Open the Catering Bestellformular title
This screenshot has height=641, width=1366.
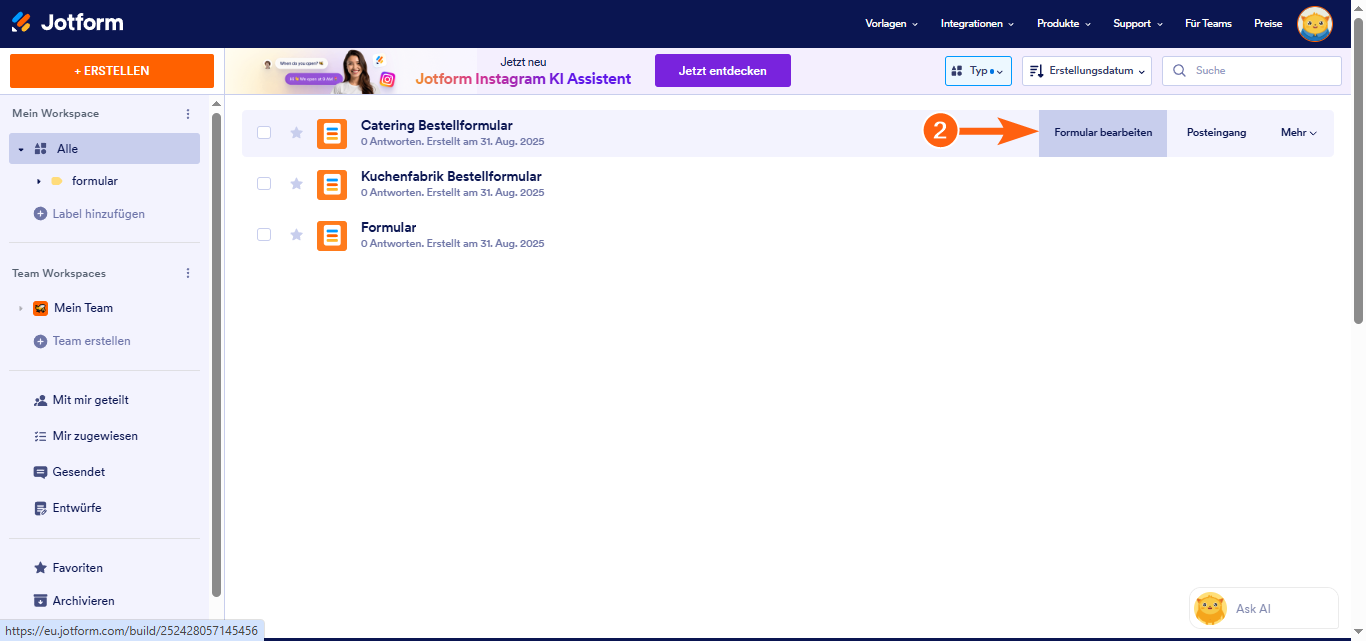[x=437, y=126]
